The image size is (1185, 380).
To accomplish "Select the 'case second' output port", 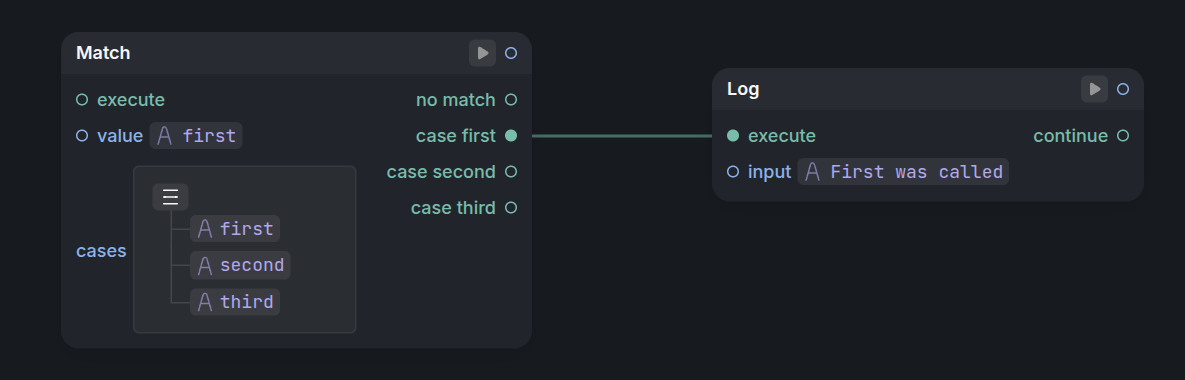I will tap(511, 171).
